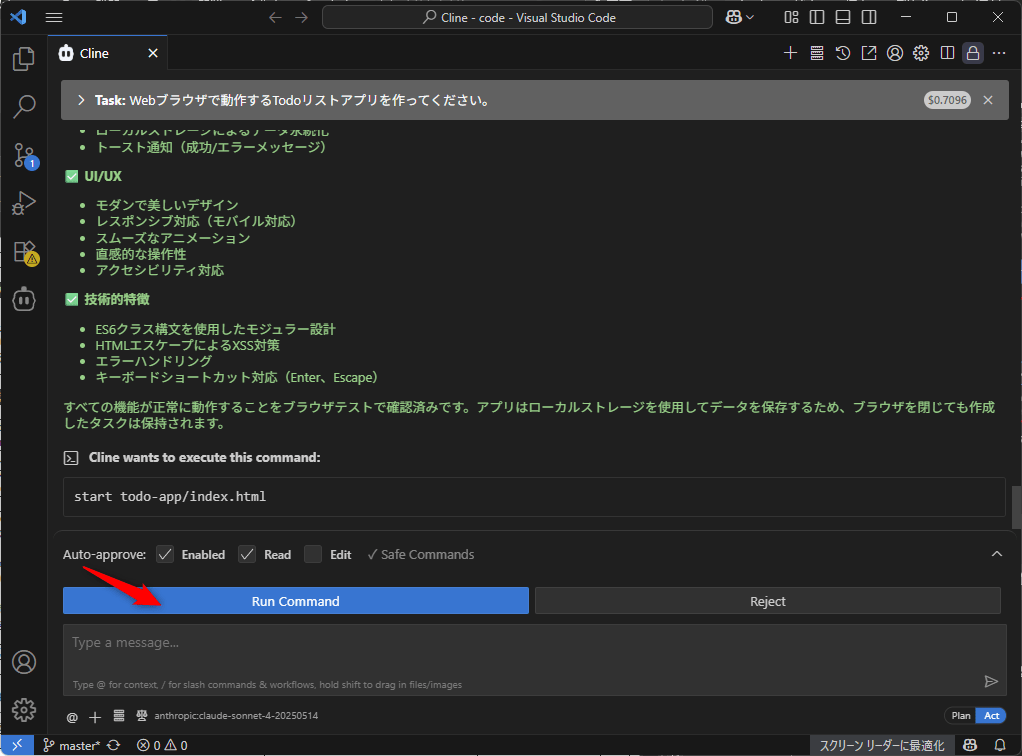Uncheck the Read auto-approve checkbox
This screenshot has width=1022, height=756.
[x=248, y=554]
